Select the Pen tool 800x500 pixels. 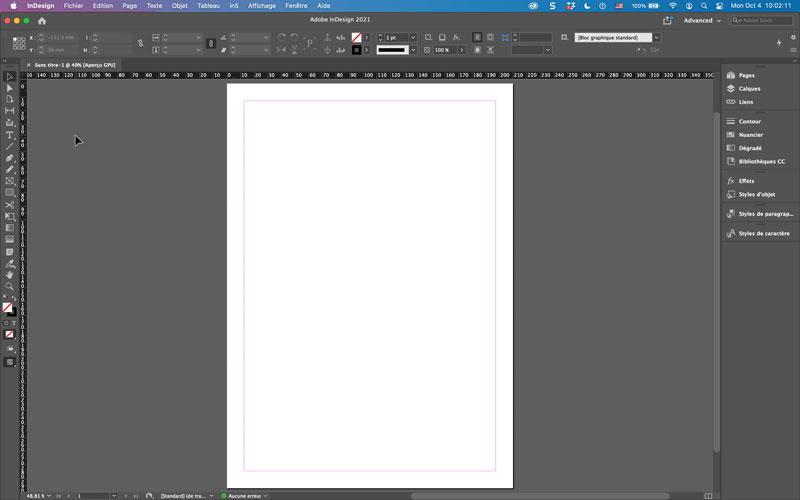pyautogui.click(x=10, y=158)
